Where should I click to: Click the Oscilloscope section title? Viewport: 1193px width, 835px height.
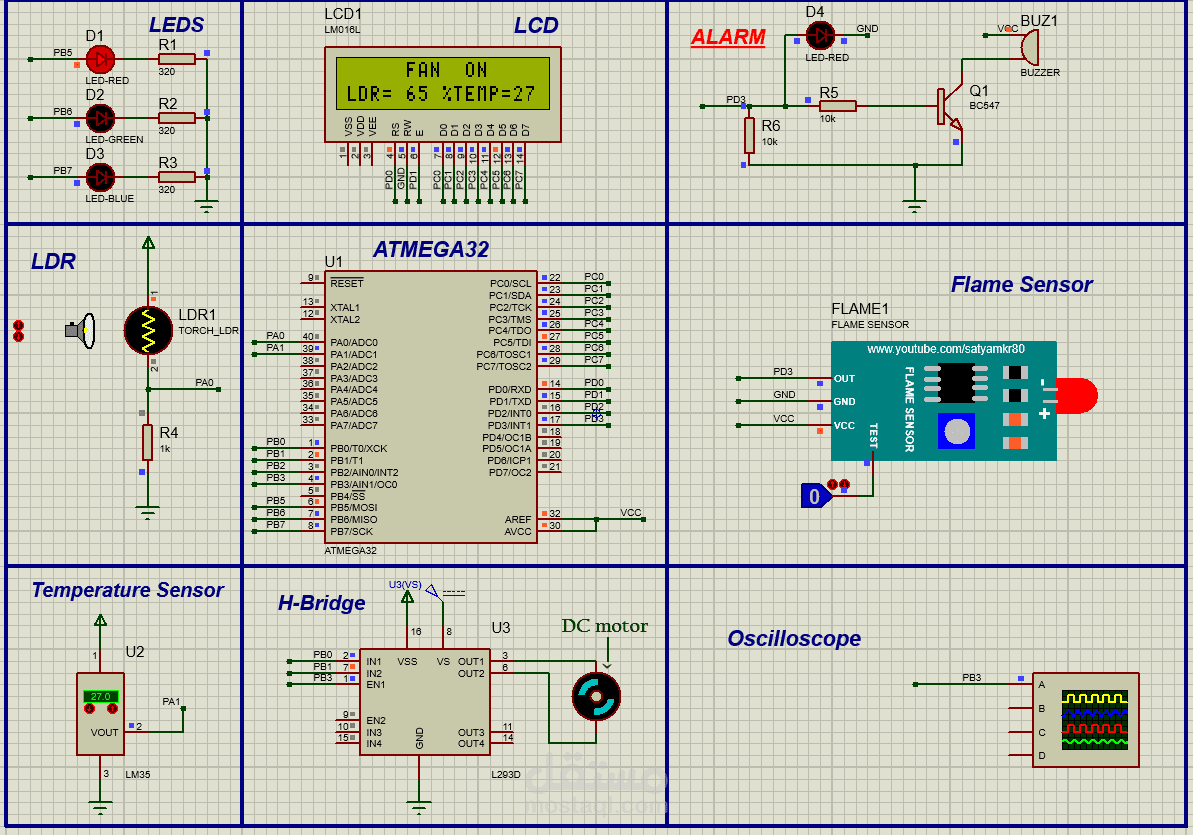tap(794, 639)
